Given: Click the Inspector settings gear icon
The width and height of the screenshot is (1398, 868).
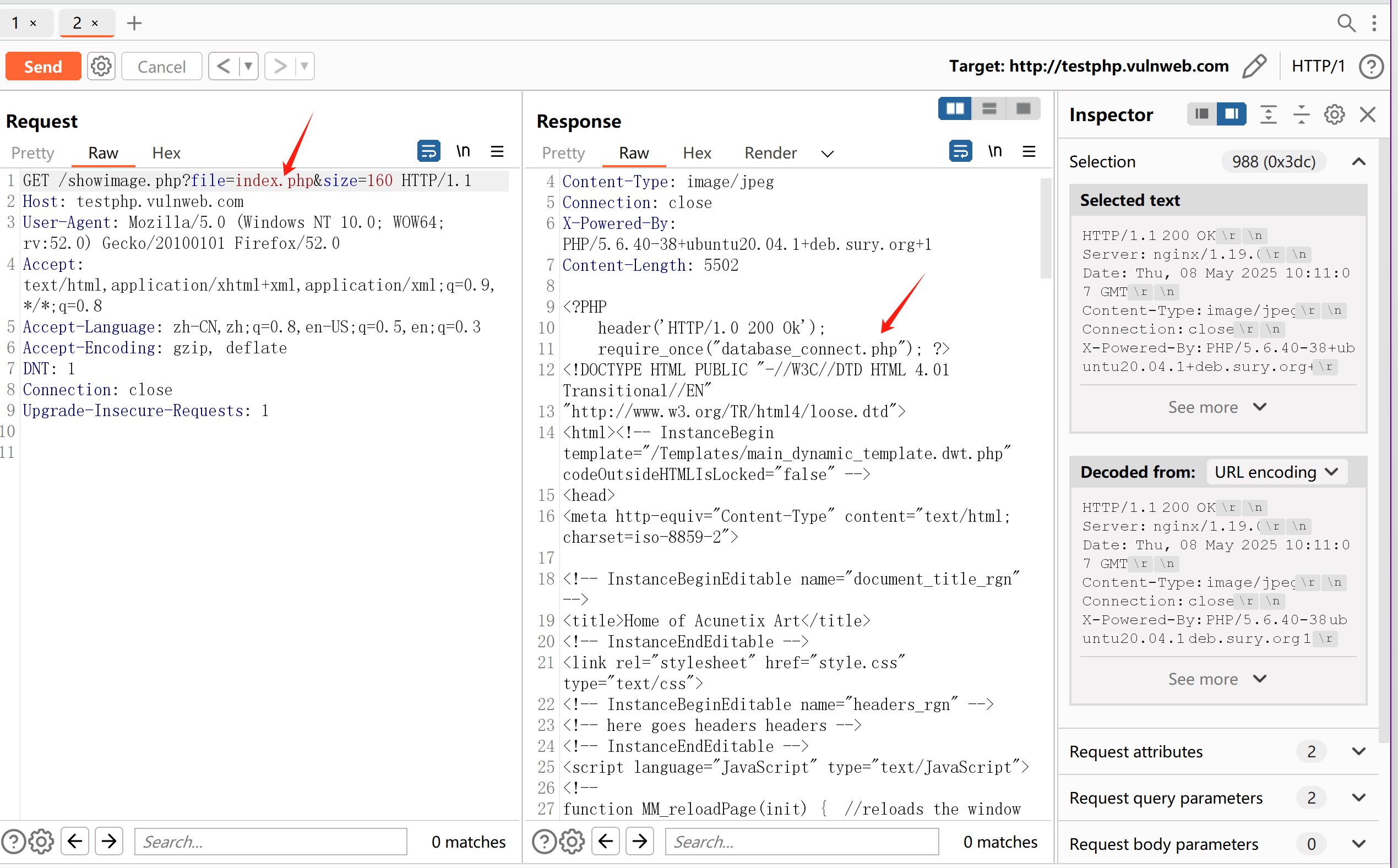Looking at the screenshot, I should [1334, 115].
